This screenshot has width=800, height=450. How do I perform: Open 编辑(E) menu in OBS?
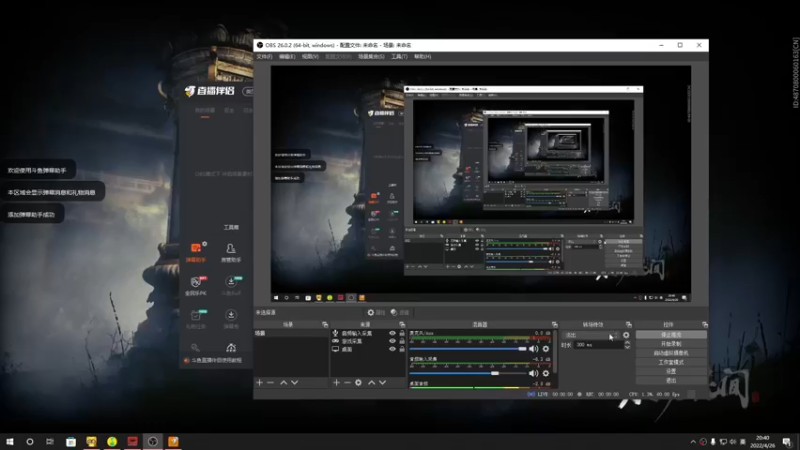(287, 57)
